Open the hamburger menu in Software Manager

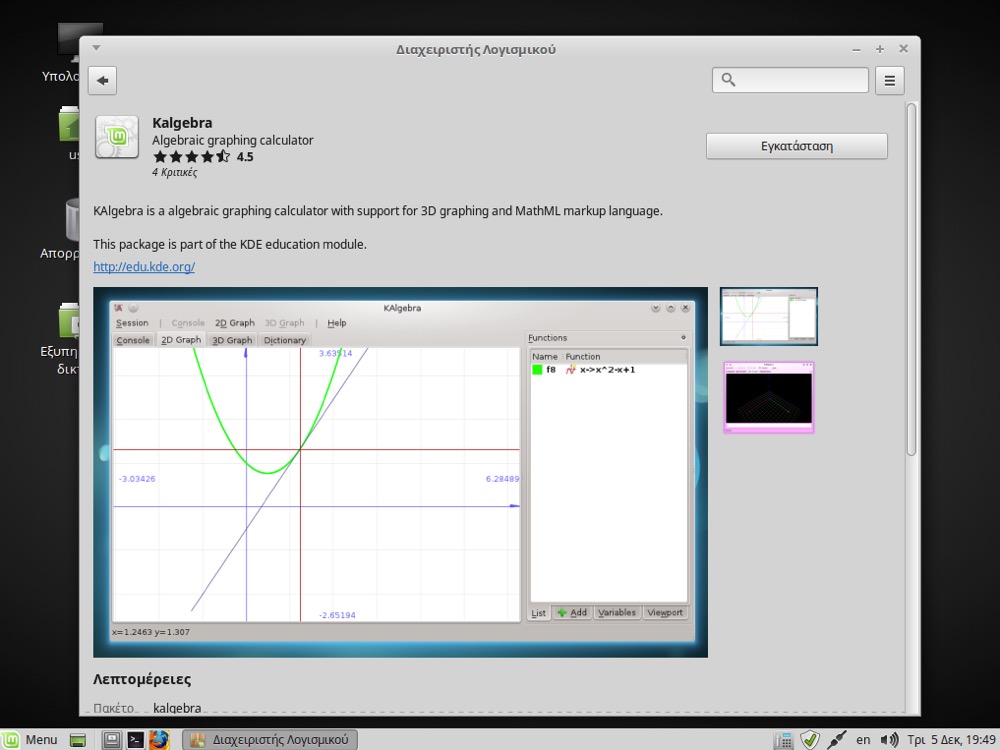pos(889,80)
